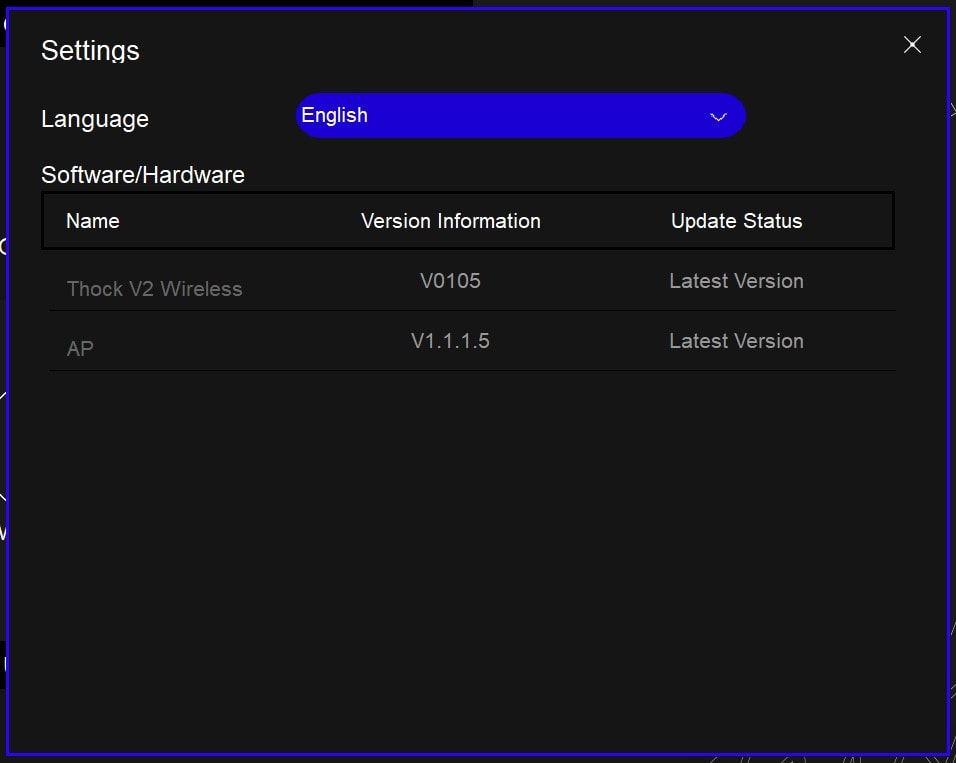Click Latest Version status for Thock V2 Wireless

click(x=736, y=281)
